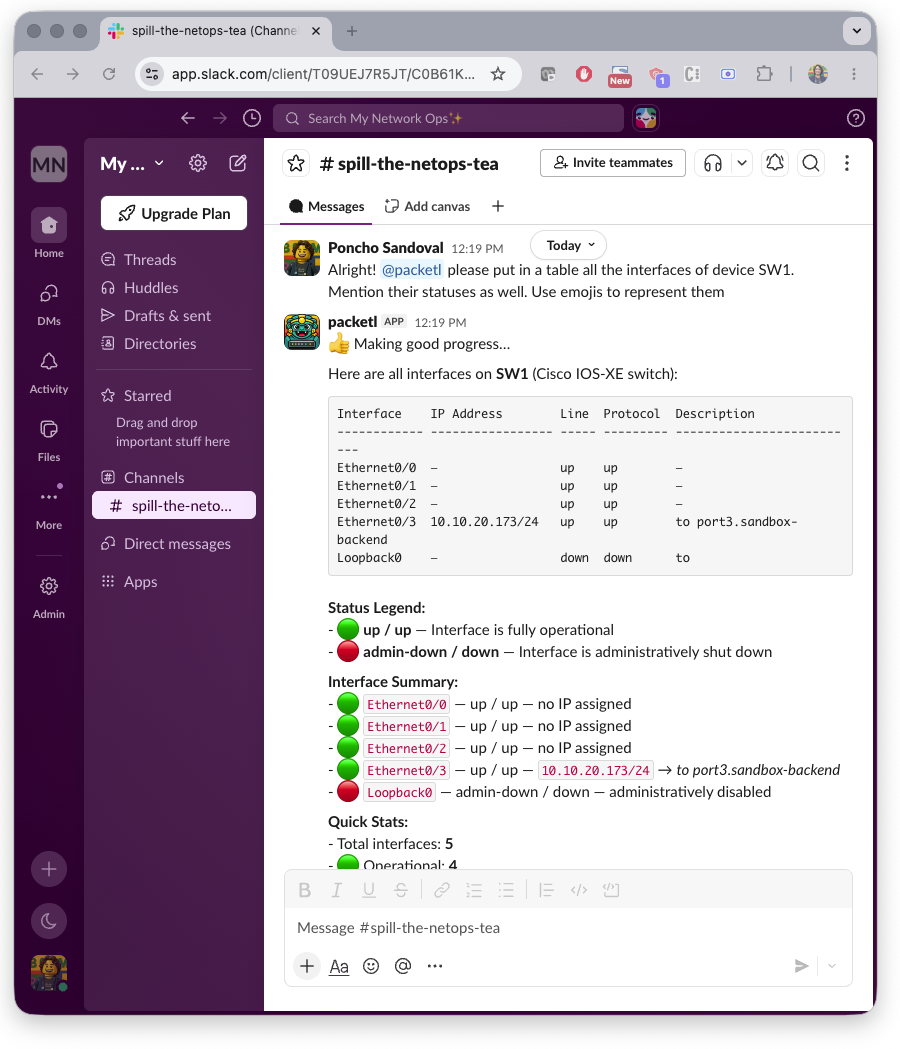This screenshot has width=900, height=1049.
Task: Open Admin settings in sidebar
Action: 49,597
